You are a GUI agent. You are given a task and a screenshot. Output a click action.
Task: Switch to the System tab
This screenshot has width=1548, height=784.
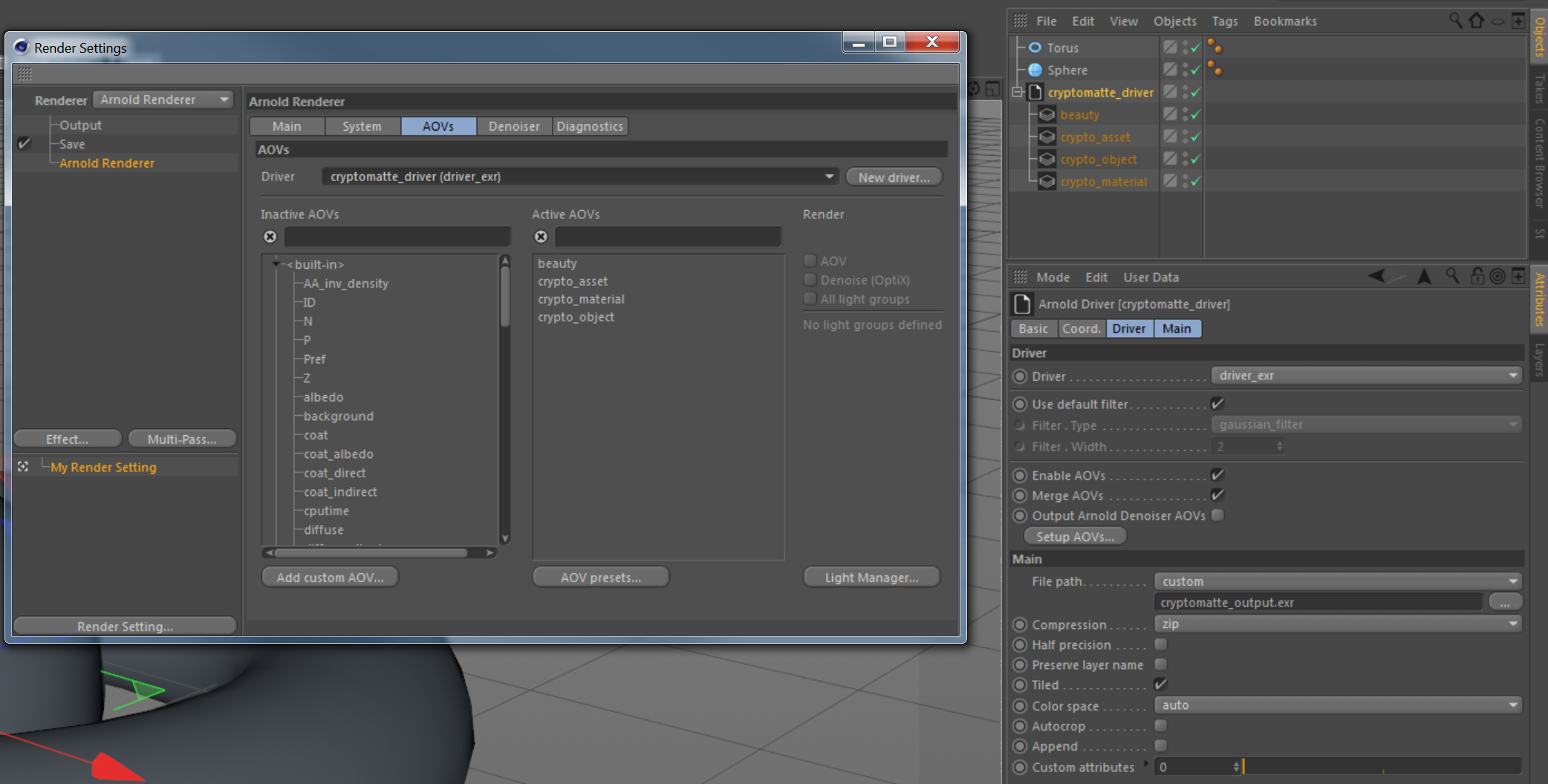click(x=362, y=126)
